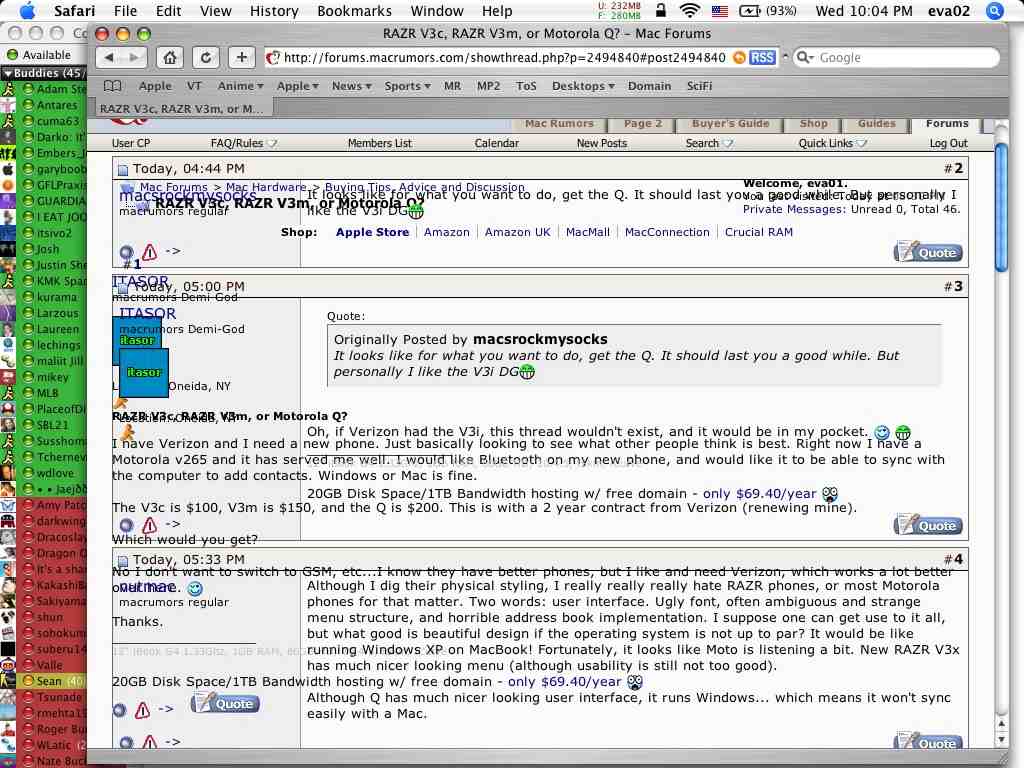Click the Private Messages link

[x=794, y=209]
